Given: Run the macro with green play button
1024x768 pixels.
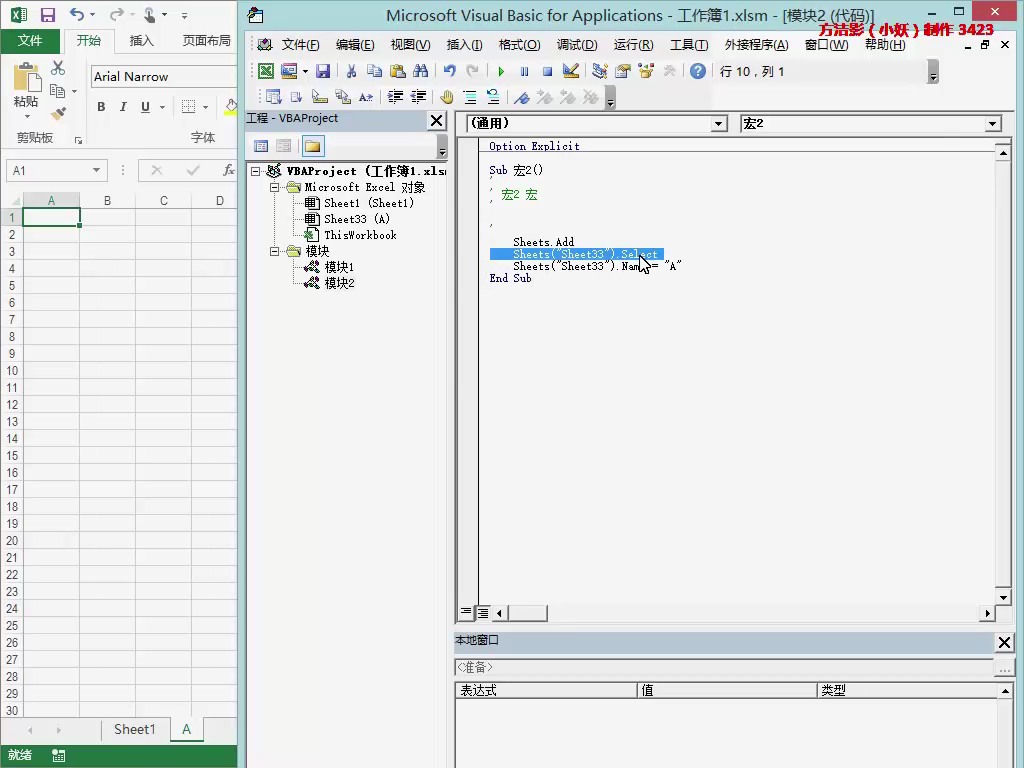Looking at the screenshot, I should tap(501, 71).
